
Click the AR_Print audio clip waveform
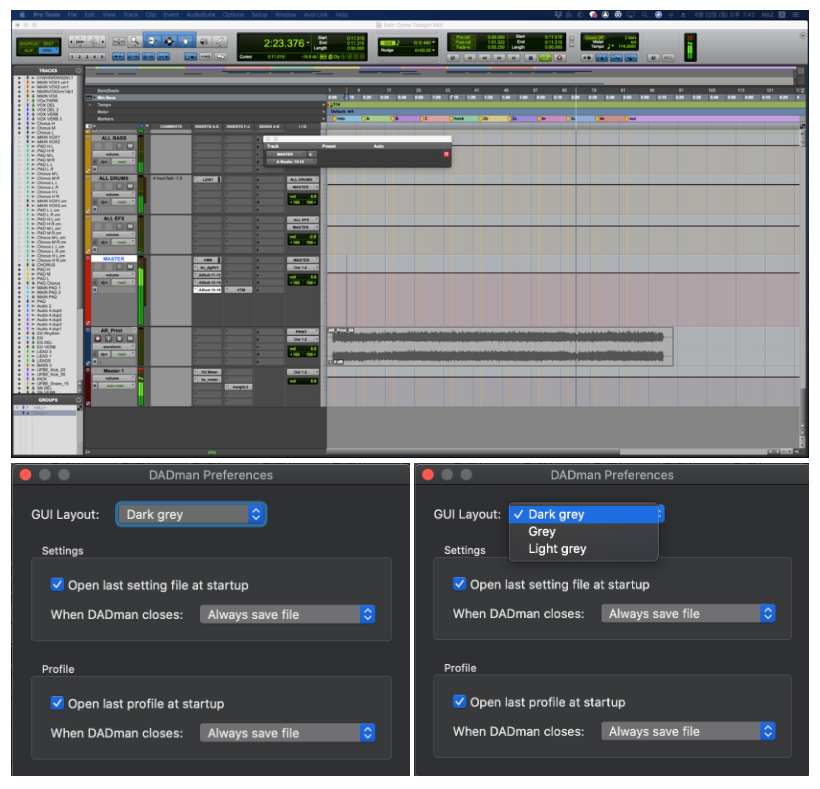tap(500, 347)
